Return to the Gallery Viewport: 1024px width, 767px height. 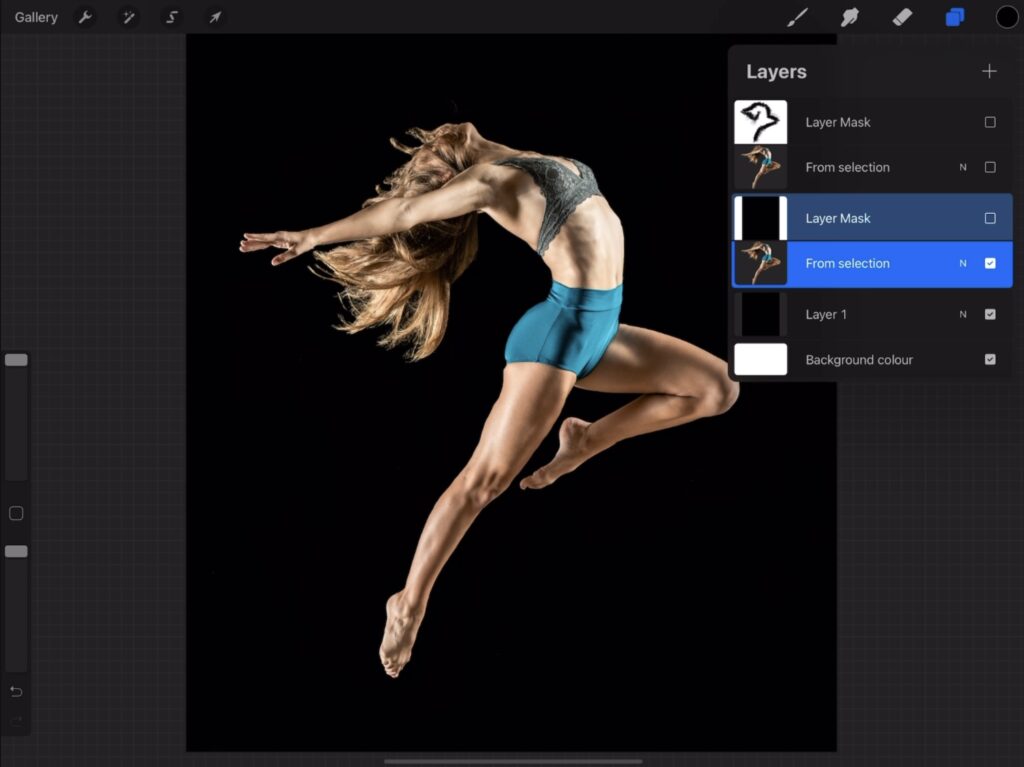[x=36, y=17]
